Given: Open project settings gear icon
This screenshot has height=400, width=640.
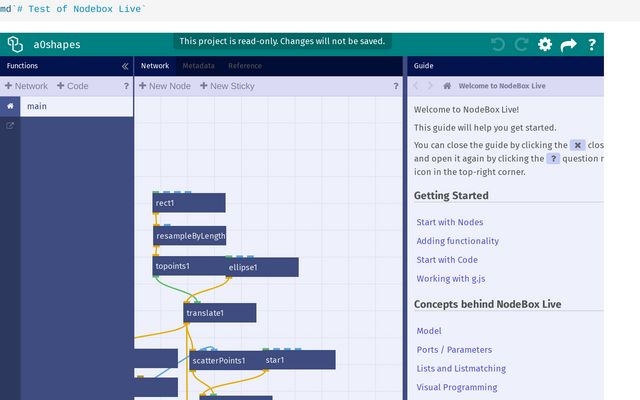Looking at the screenshot, I should [x=545, y=44].
